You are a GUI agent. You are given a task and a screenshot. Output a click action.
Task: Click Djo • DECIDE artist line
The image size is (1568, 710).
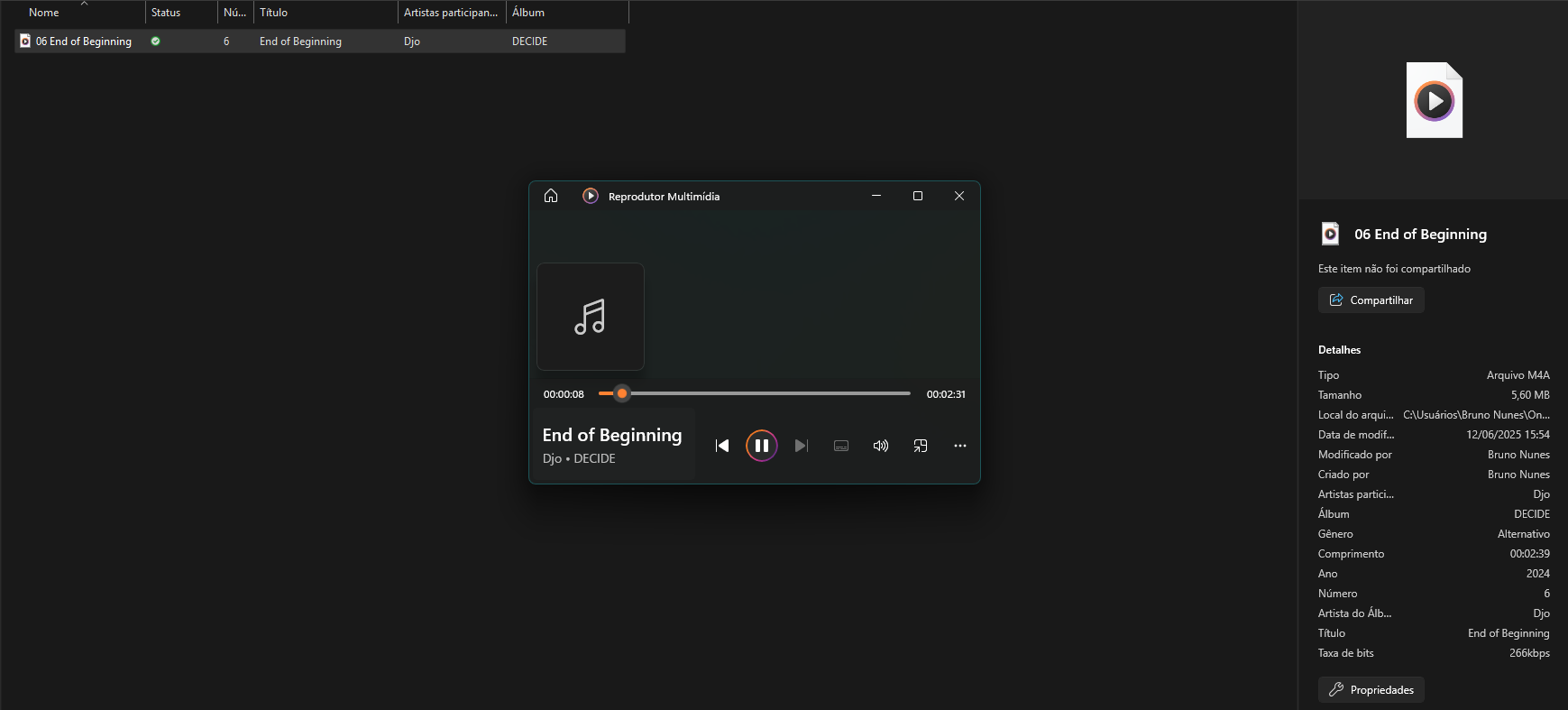(x=579, y=458)
